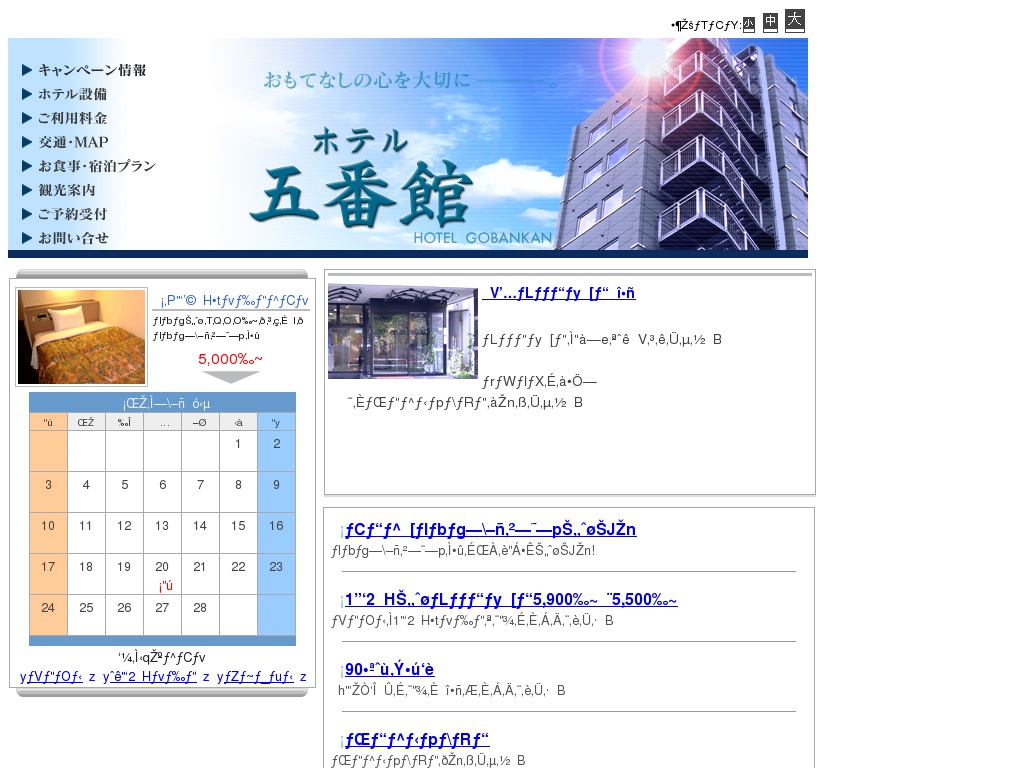
Task: Select the medium 中 font size icon
Action: 771,22
